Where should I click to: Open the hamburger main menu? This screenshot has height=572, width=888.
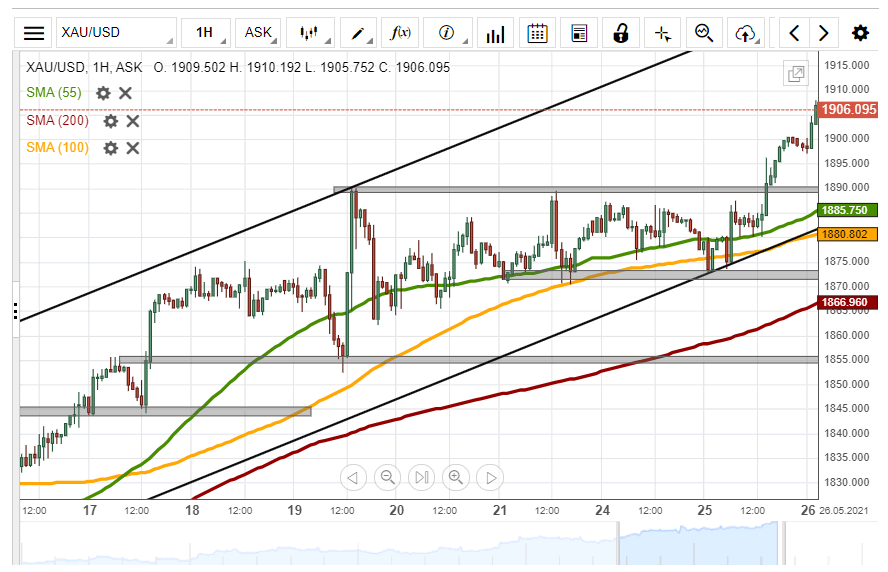(34, 32)
